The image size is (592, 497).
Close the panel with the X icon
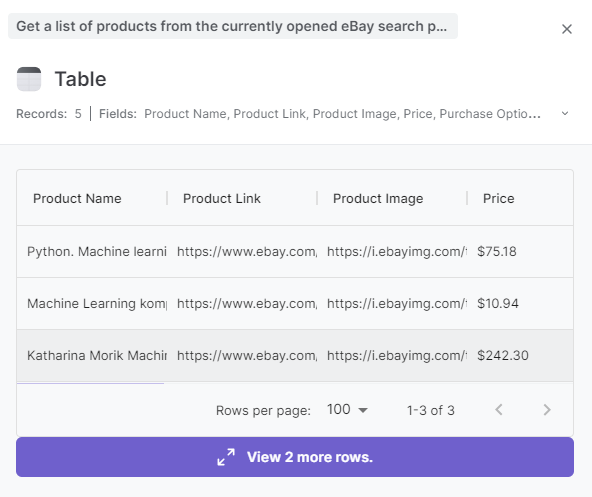pyautogui.click(x=566, y=29)
